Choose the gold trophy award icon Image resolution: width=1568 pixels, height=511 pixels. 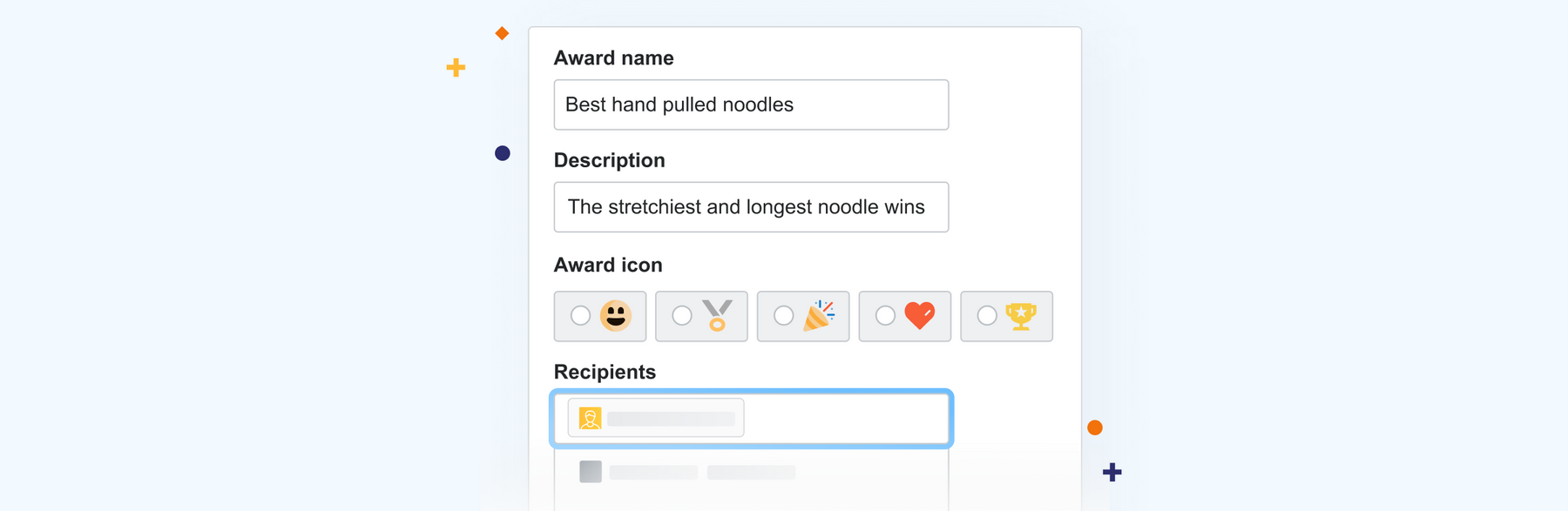pyautogui.click(x=1021, y=316)
